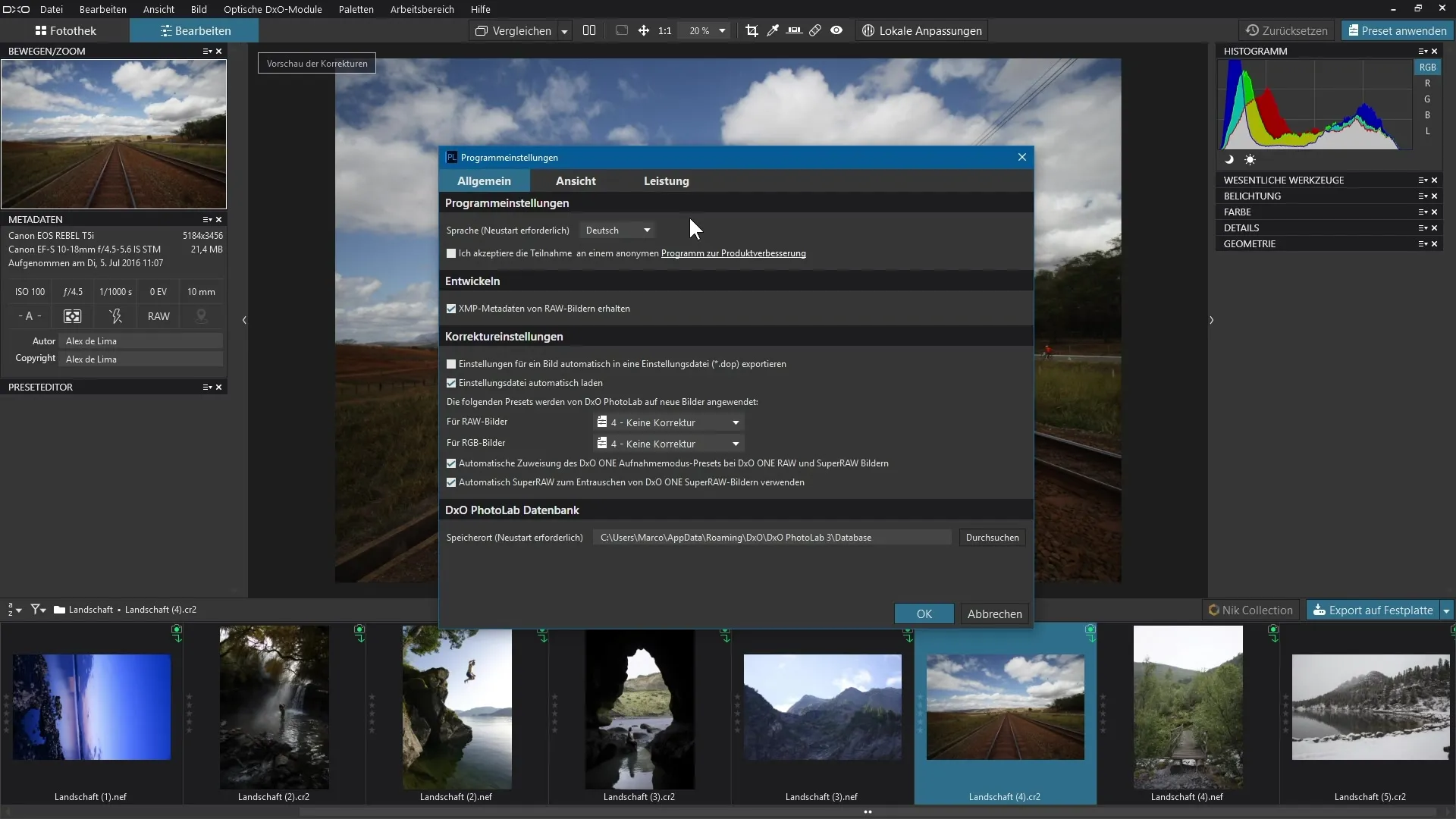Open the filter funnel icon in browser bar
This screenshot has width=1456, height=819.
click(38, 609)
